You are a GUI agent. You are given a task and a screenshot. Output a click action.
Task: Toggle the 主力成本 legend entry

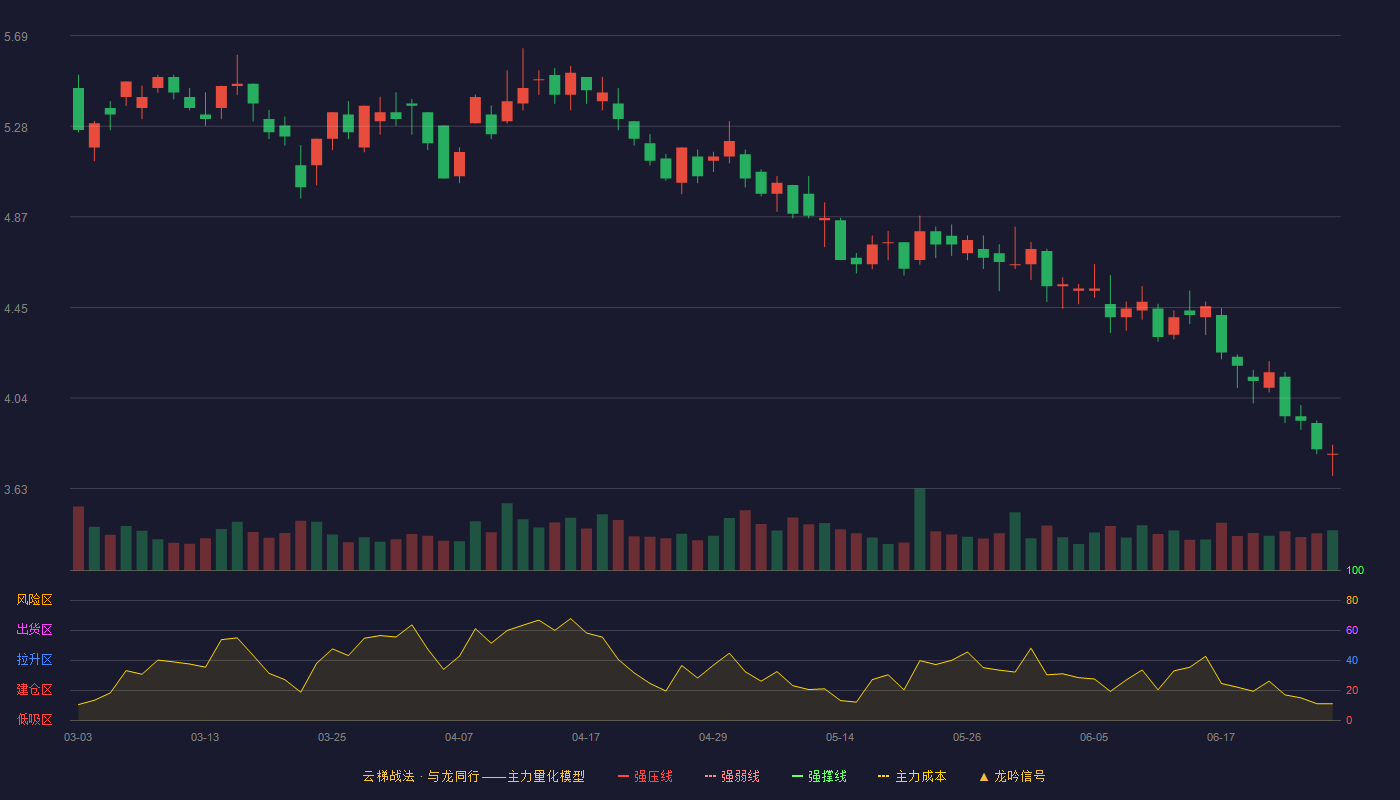click(912, 776)
